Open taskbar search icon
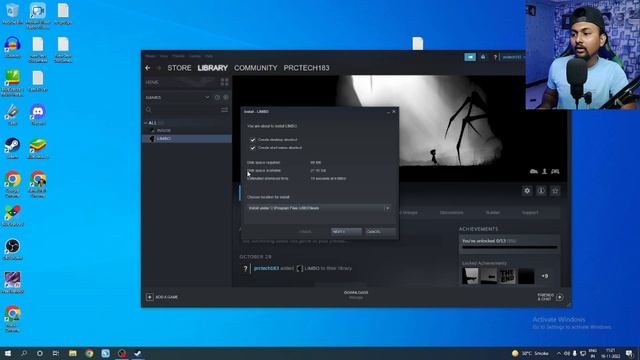 [x=24, y=353]
